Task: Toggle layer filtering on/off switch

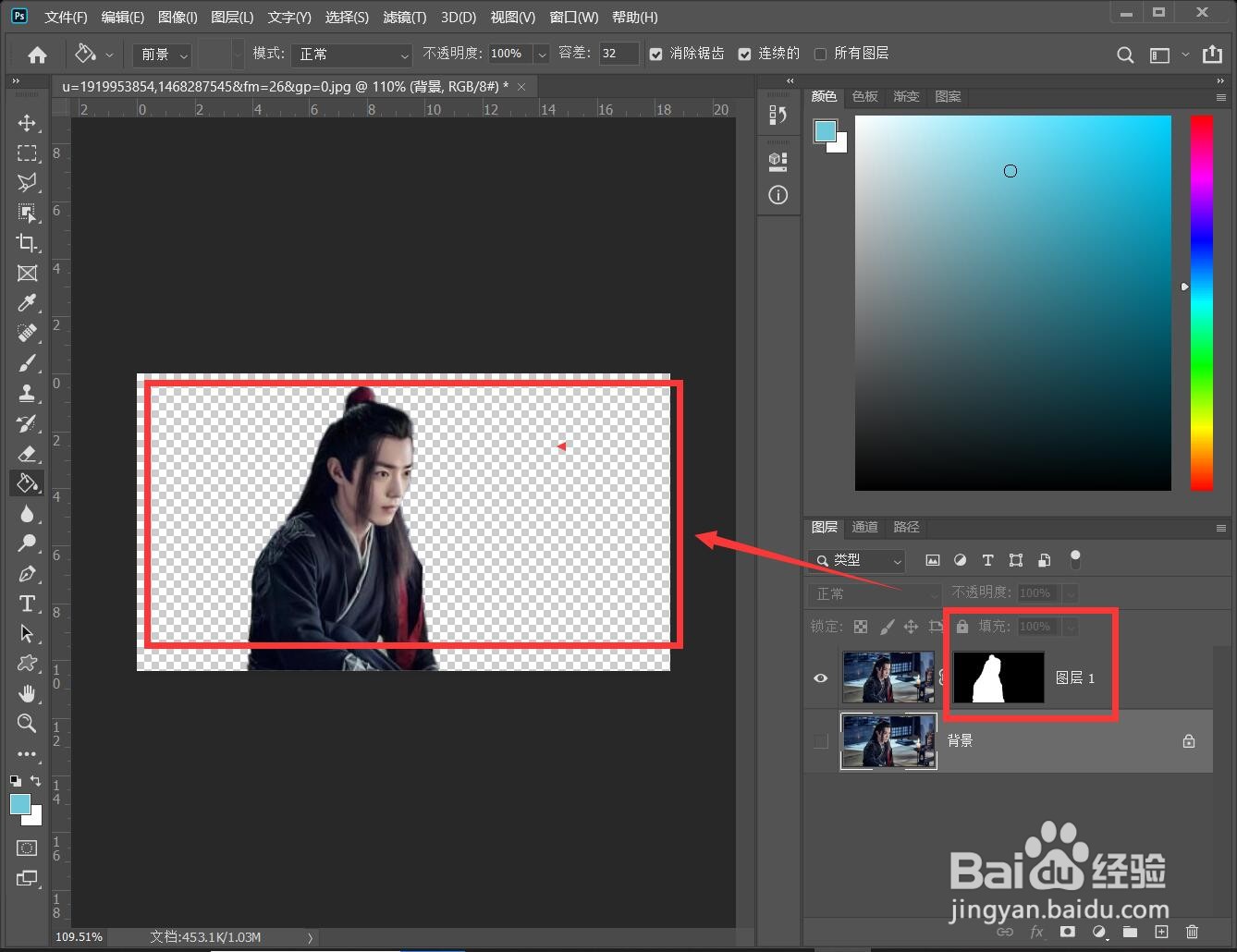Action: (1074, 559)
